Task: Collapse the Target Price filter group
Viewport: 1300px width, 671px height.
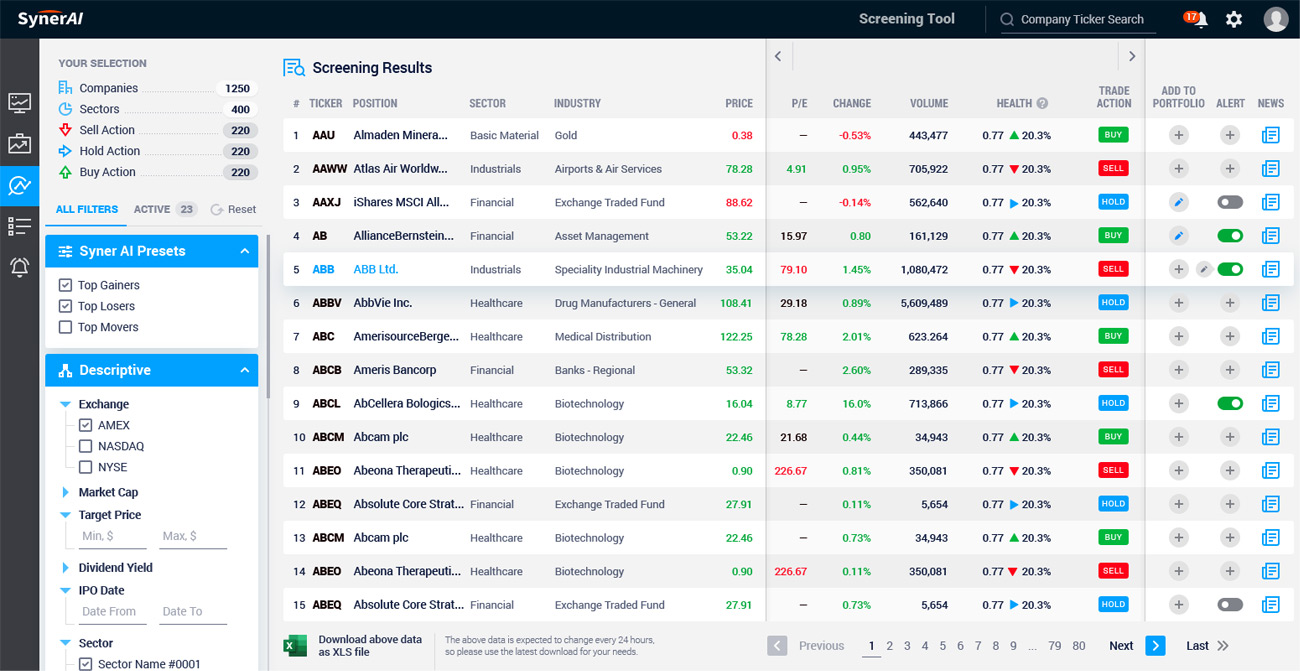Action: pyautogui.click(x=65, y=515)
